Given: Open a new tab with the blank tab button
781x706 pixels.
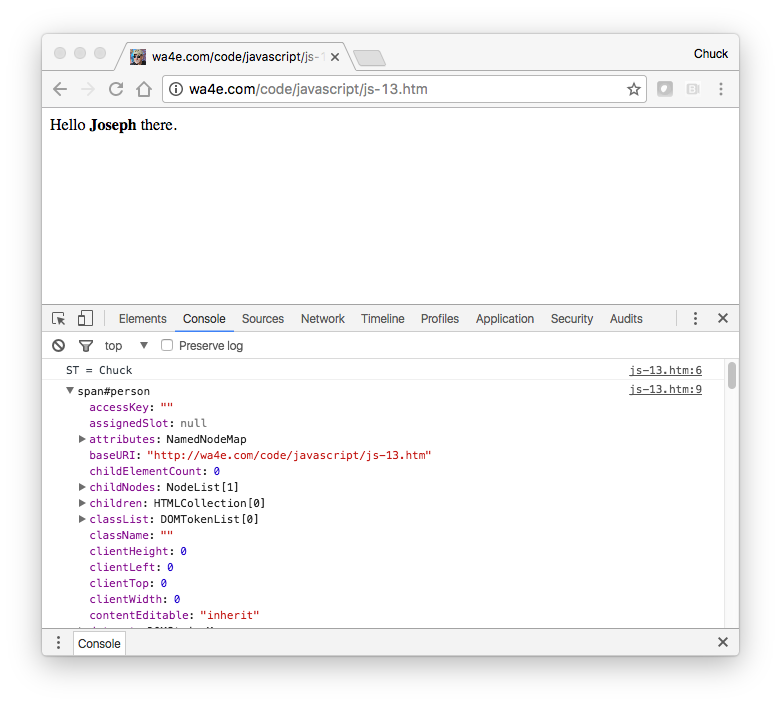Looking at the screenshot, I should click(x=369, y=58).
